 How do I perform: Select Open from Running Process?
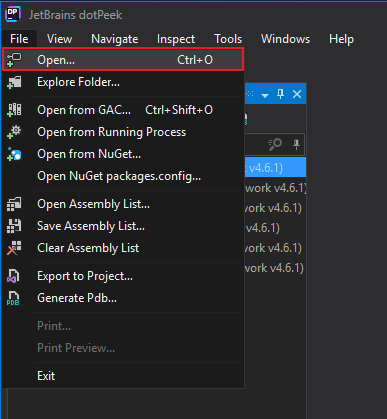[x=123, y=132]
